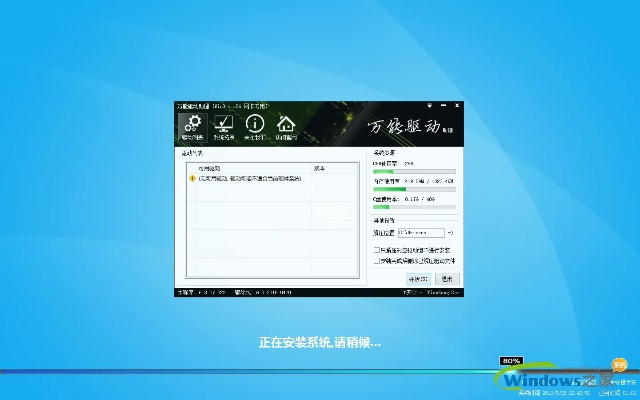Enable the first option checkbox under extract settings
Viewport: 640px width, 400px height.
click(377, 250)
